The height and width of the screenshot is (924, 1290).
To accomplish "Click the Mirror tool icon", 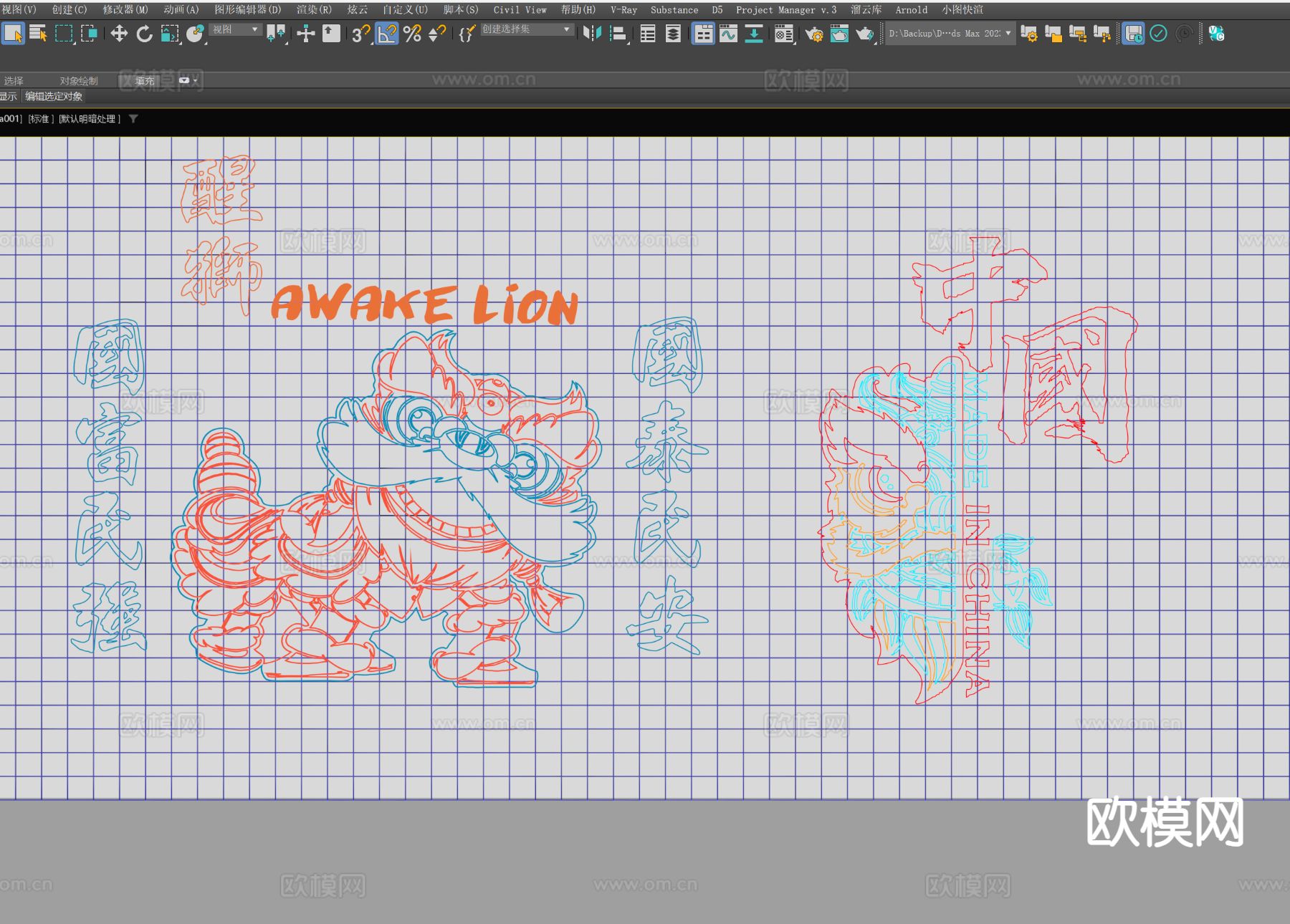I will 592,34.
